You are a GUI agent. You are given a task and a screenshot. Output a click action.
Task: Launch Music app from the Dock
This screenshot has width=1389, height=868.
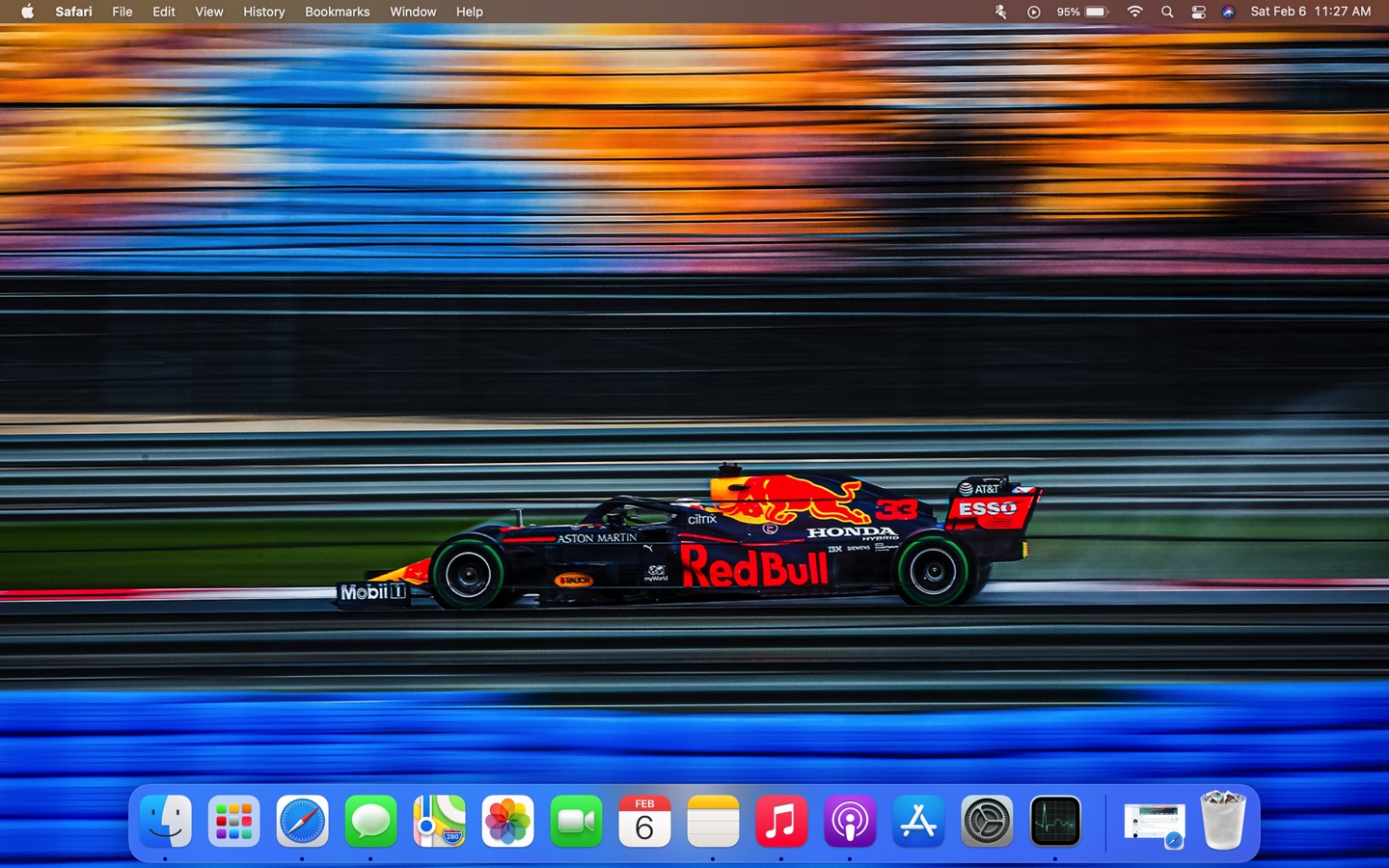tap(781, 822)
